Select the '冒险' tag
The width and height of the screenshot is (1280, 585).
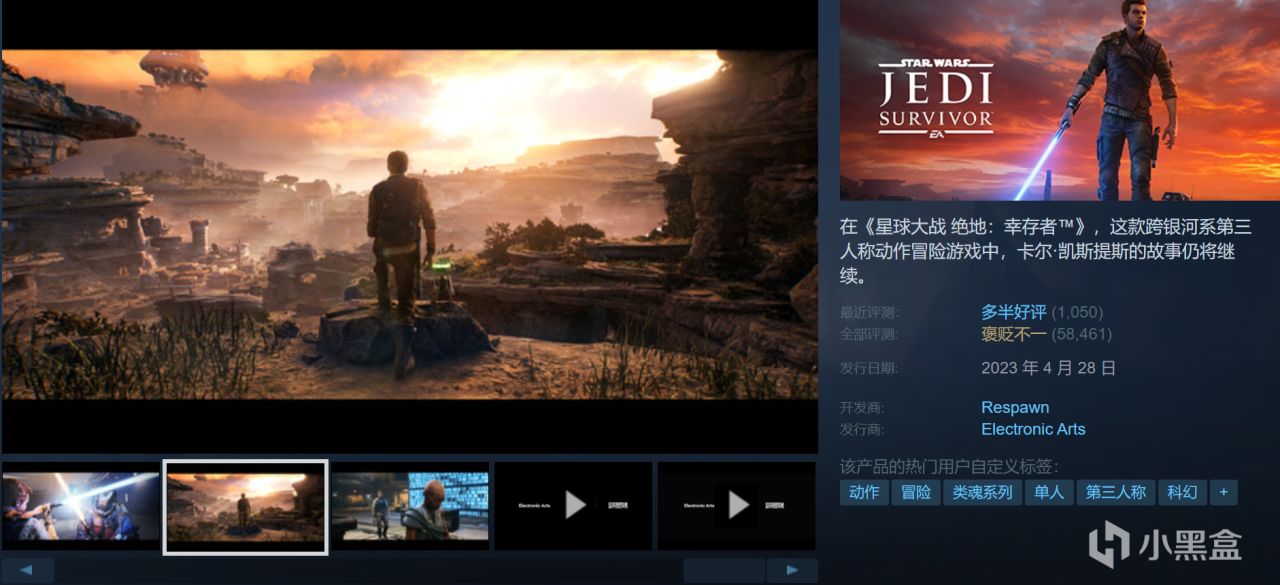[916, 492]
